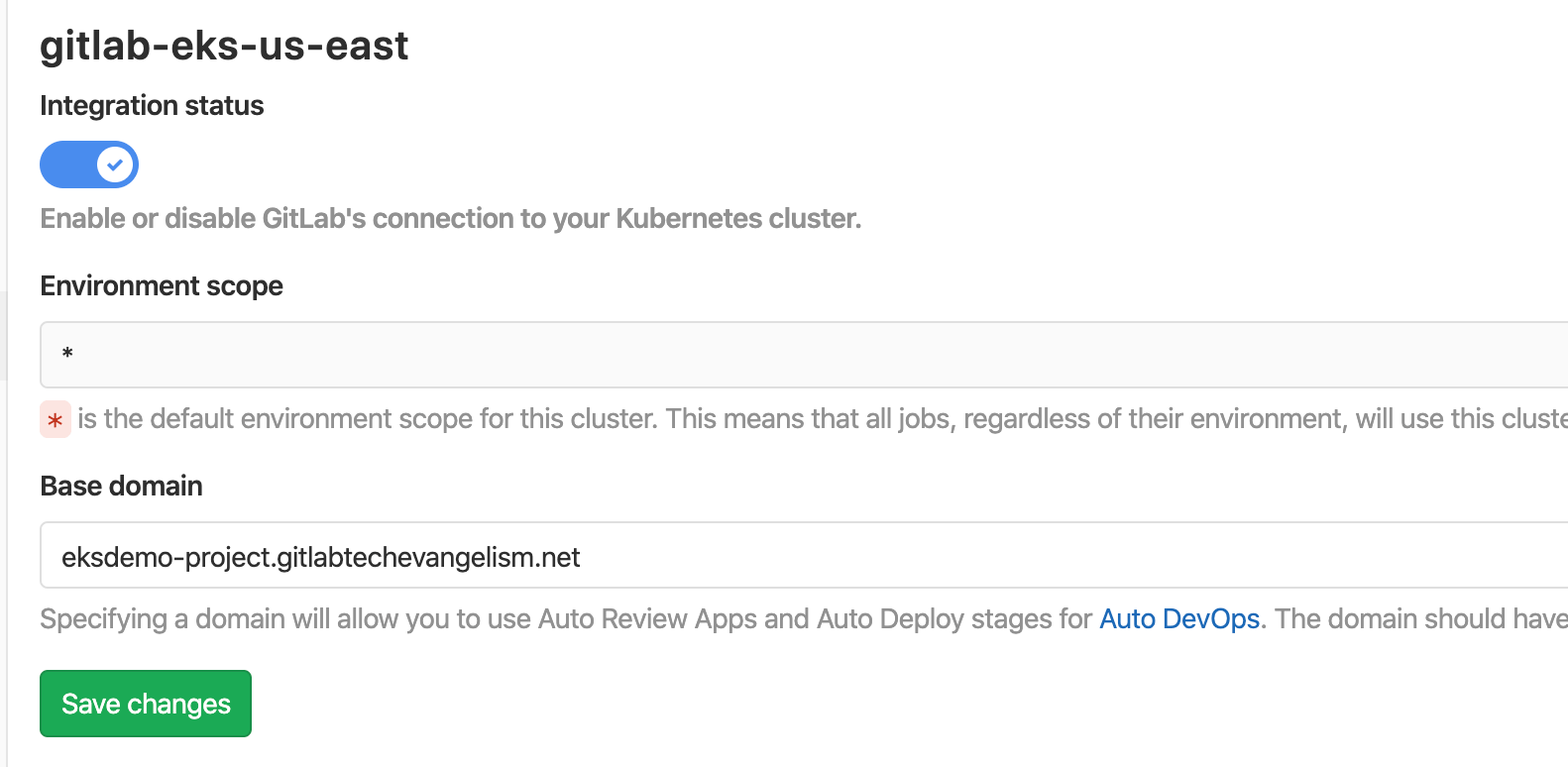Click the 'Enable or disable GitLab's connection' help text

(451, 218)
